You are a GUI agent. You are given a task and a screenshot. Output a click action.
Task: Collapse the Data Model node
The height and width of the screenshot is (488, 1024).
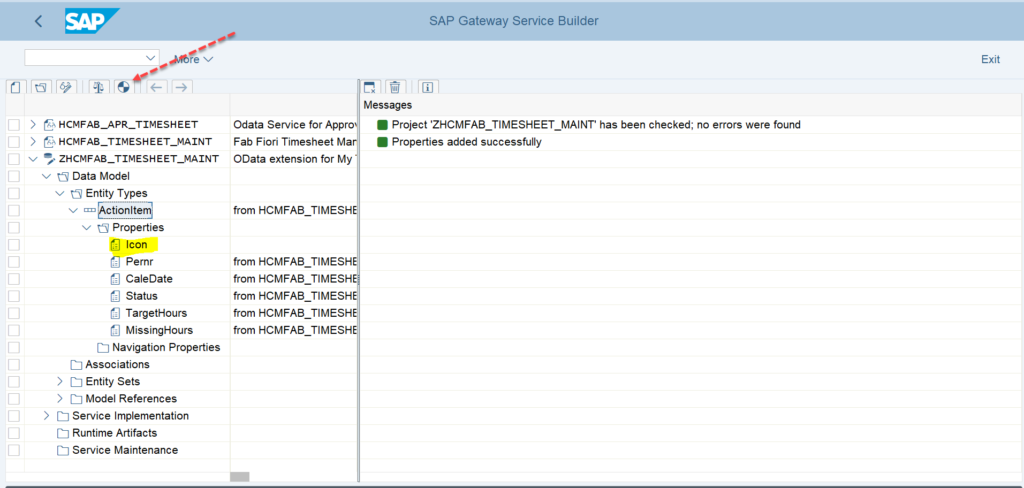(x=46, y=176)
